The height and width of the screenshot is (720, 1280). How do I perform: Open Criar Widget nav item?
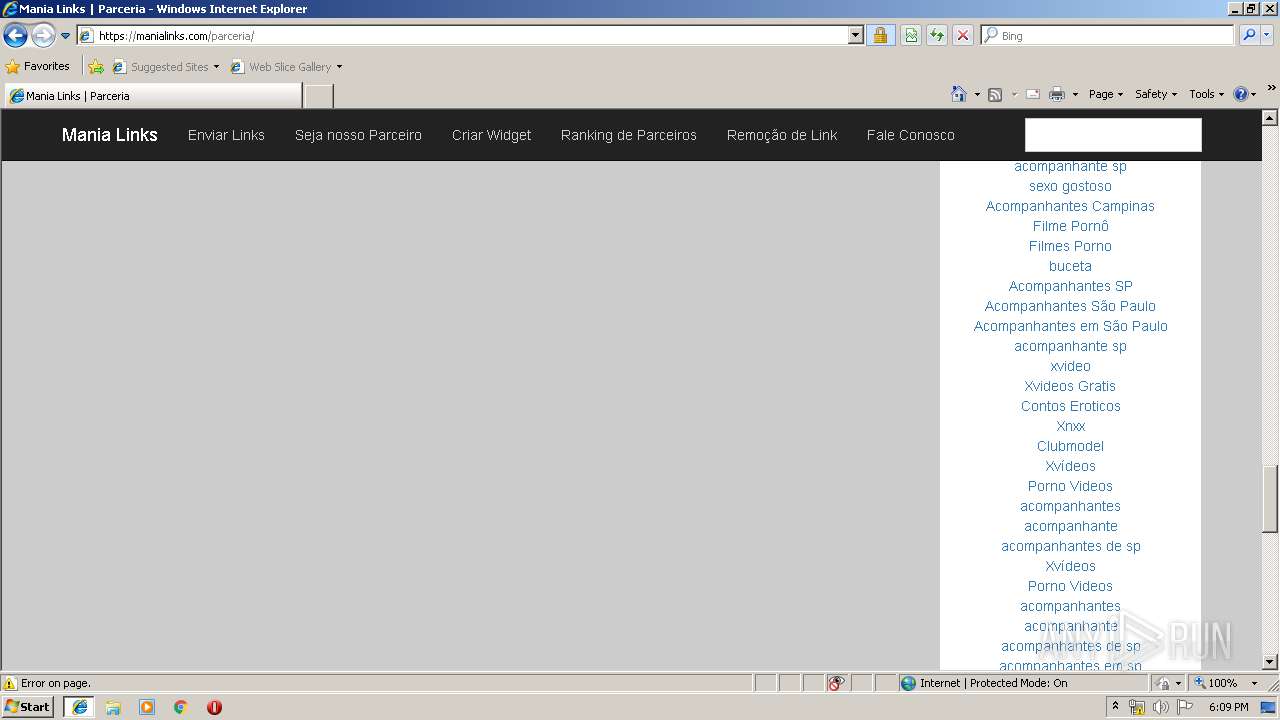(x=491, y=135)
